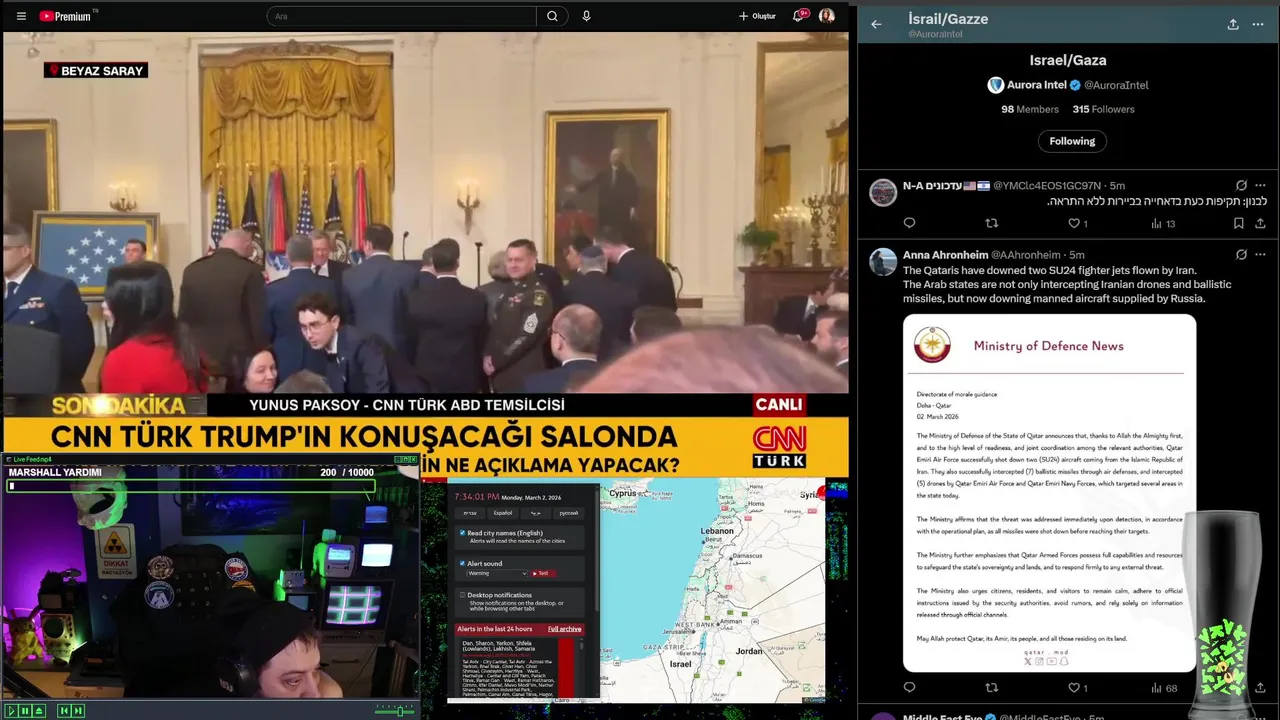The height and width of the screenshot is (720, 1280).
Task: Open more options in İsrail/Gazze header
Action: (x=1258, y=24)
